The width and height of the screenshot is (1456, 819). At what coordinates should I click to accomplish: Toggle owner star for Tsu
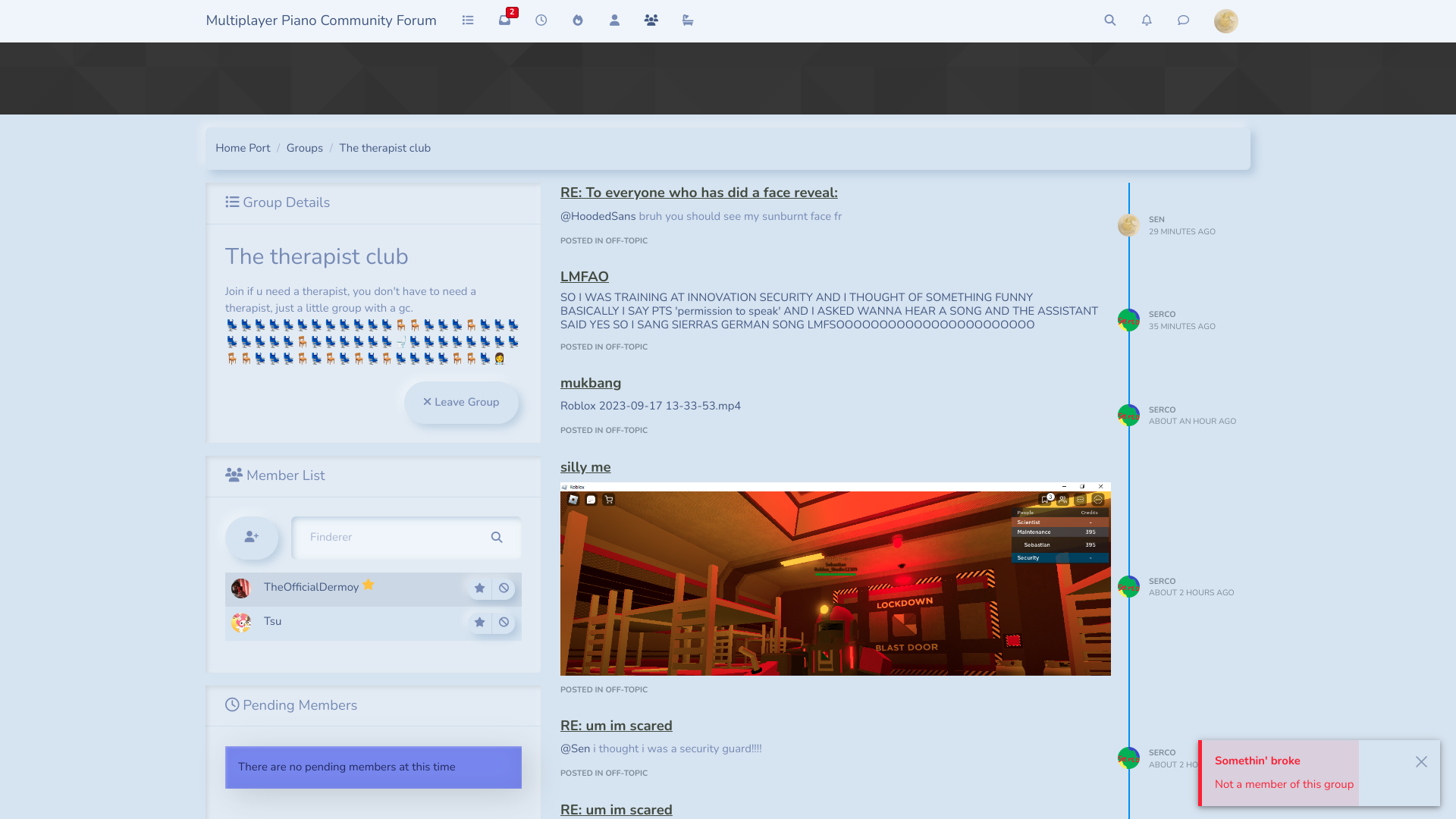(479, 623)
